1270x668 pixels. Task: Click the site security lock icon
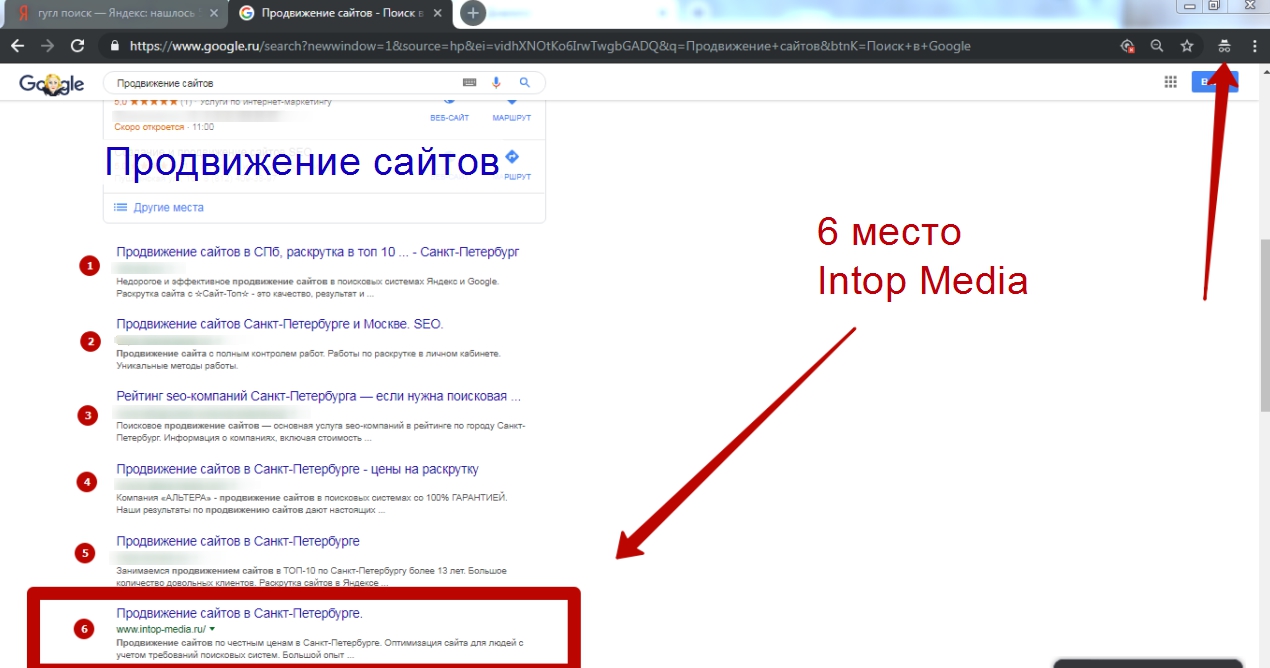[114, 46]
